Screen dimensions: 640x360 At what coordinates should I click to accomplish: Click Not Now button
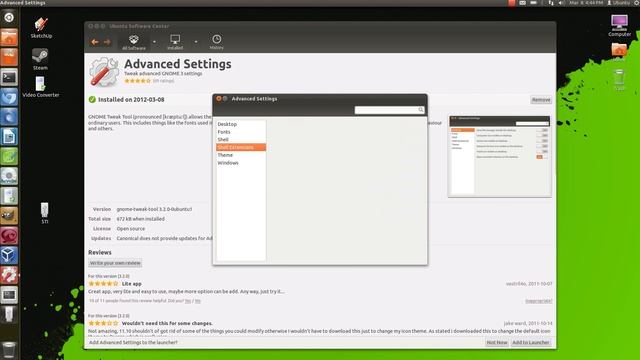(x=497, y=342)
